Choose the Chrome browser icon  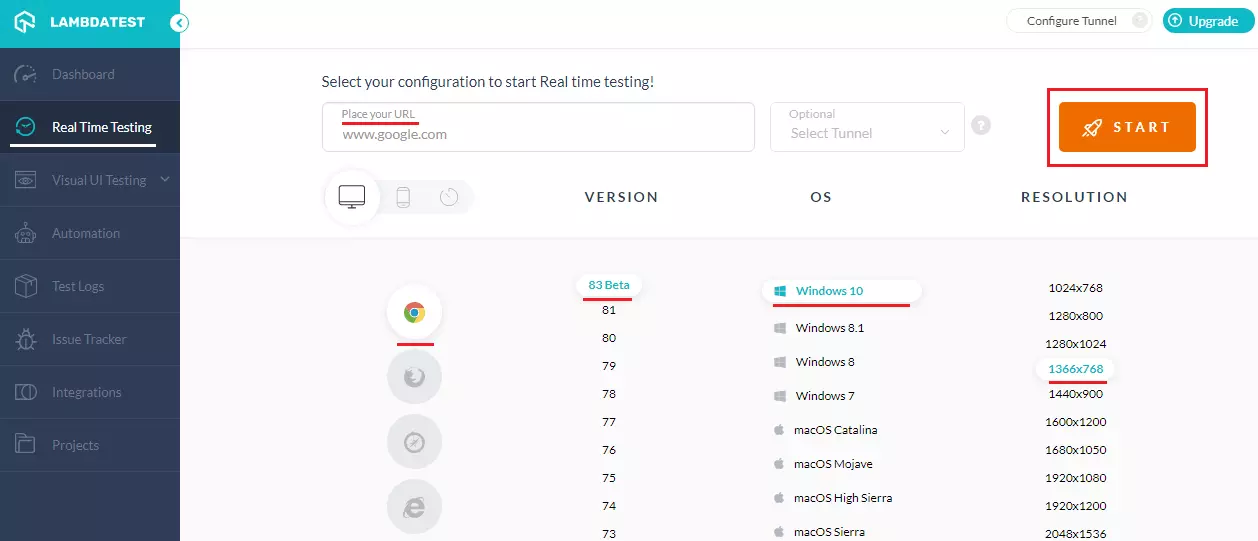pyautogui.click(x=414, y=313)
